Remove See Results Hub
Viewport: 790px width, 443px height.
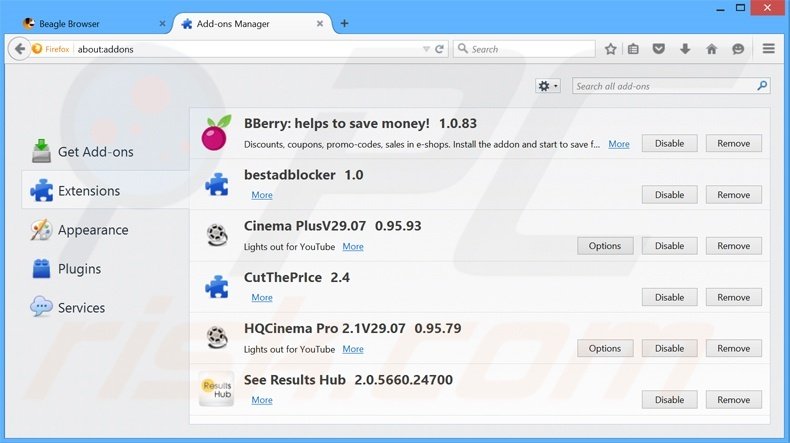[734, 400]
